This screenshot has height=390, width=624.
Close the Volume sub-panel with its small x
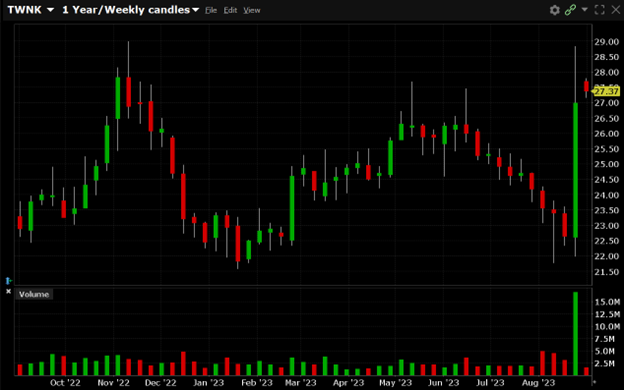click(8, 292)
